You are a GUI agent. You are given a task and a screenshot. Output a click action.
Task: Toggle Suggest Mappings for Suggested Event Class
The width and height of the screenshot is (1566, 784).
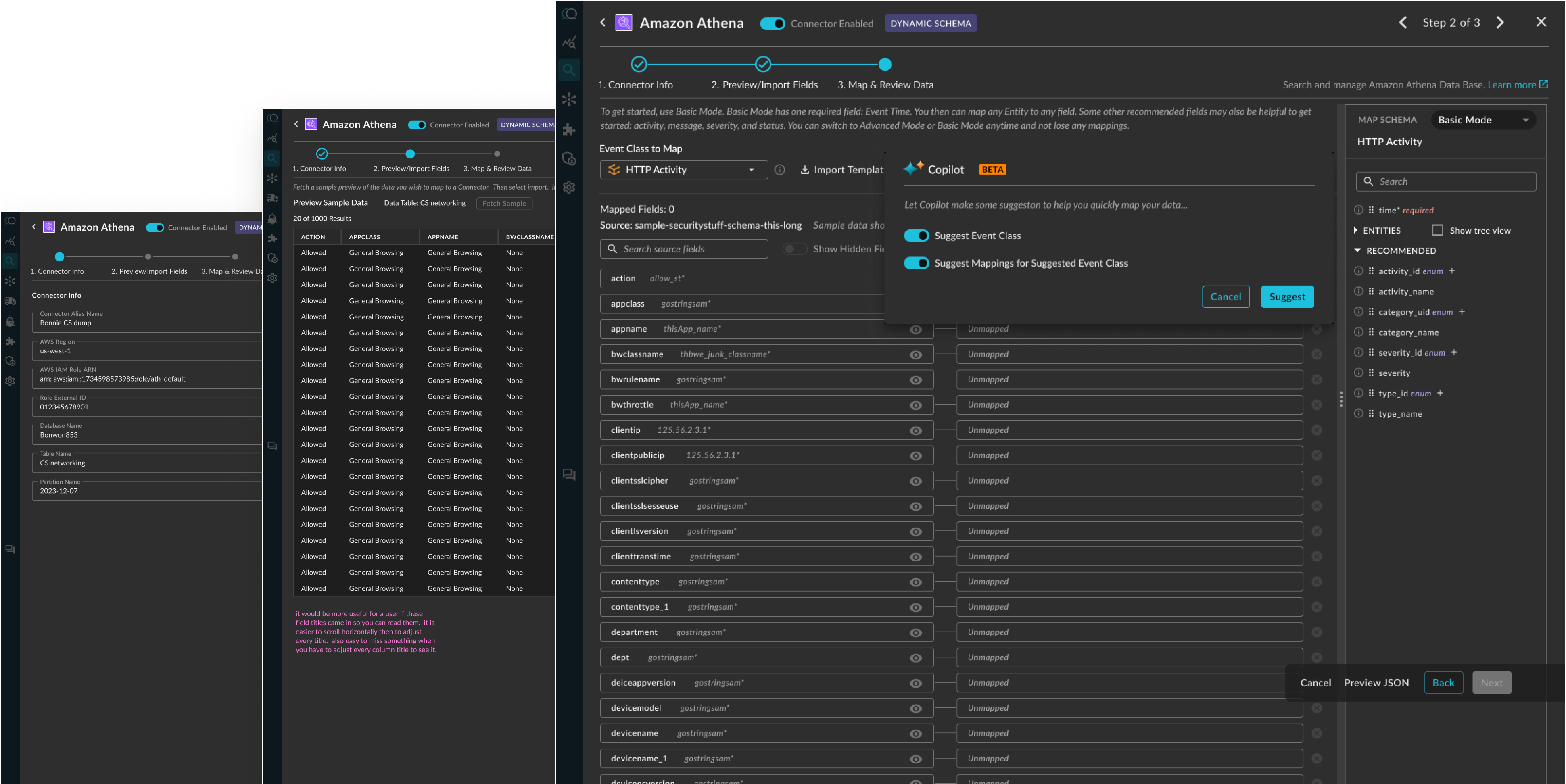(916, 263)
